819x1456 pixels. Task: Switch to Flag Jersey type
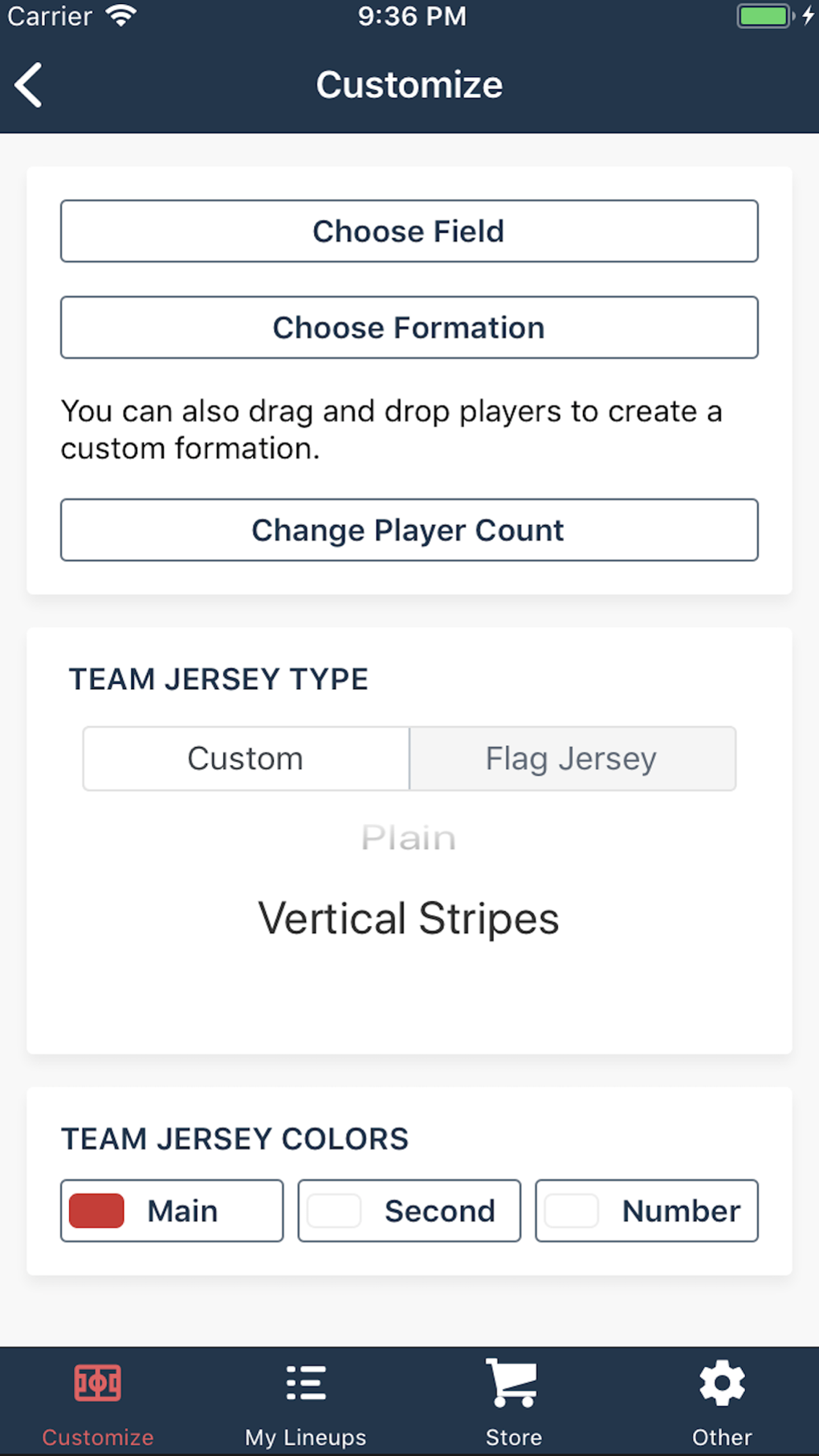[572, 759]
